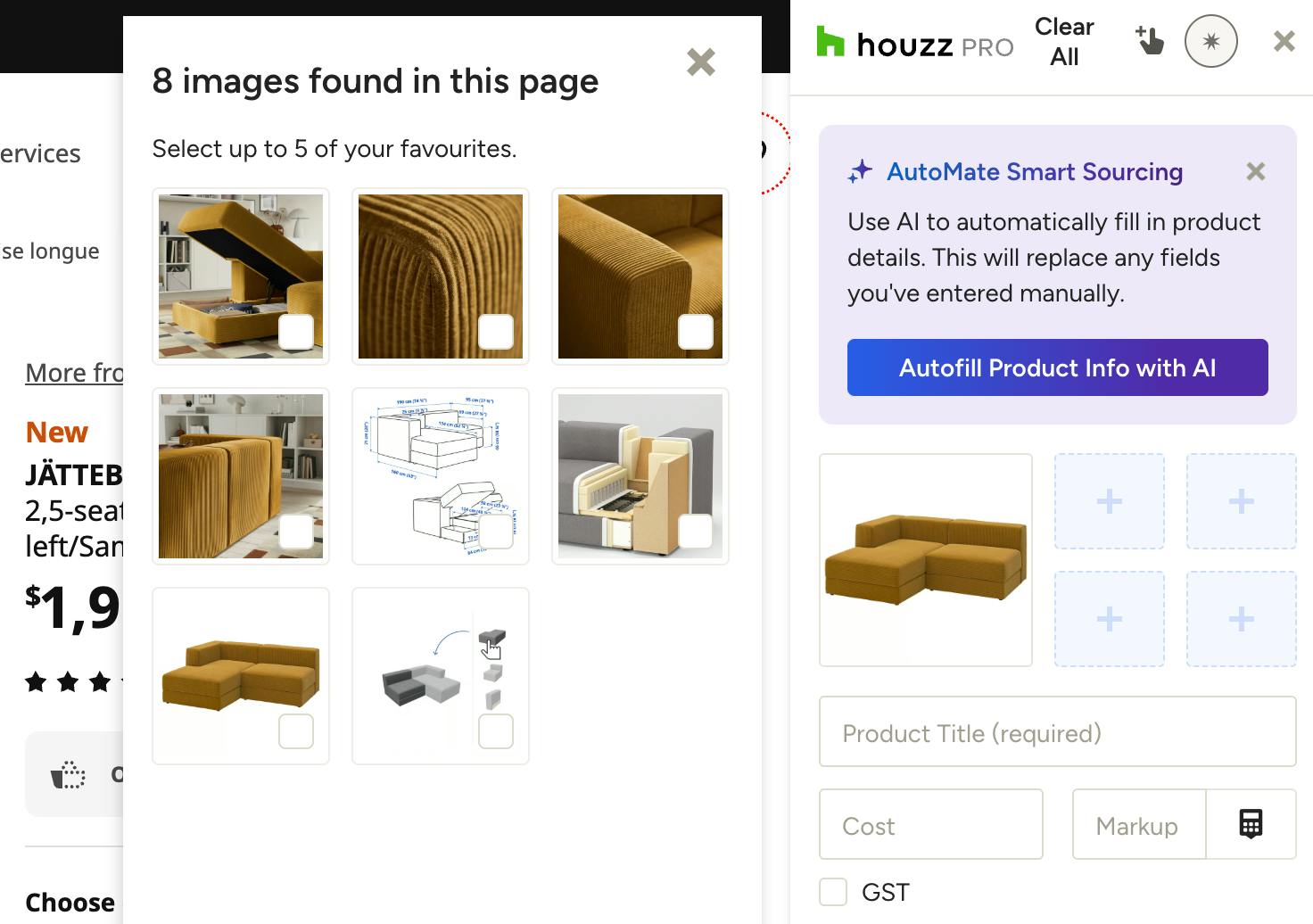1313x924 pixels.
Task: Click the Houzz Pro logo
Action: click(914, 43)
